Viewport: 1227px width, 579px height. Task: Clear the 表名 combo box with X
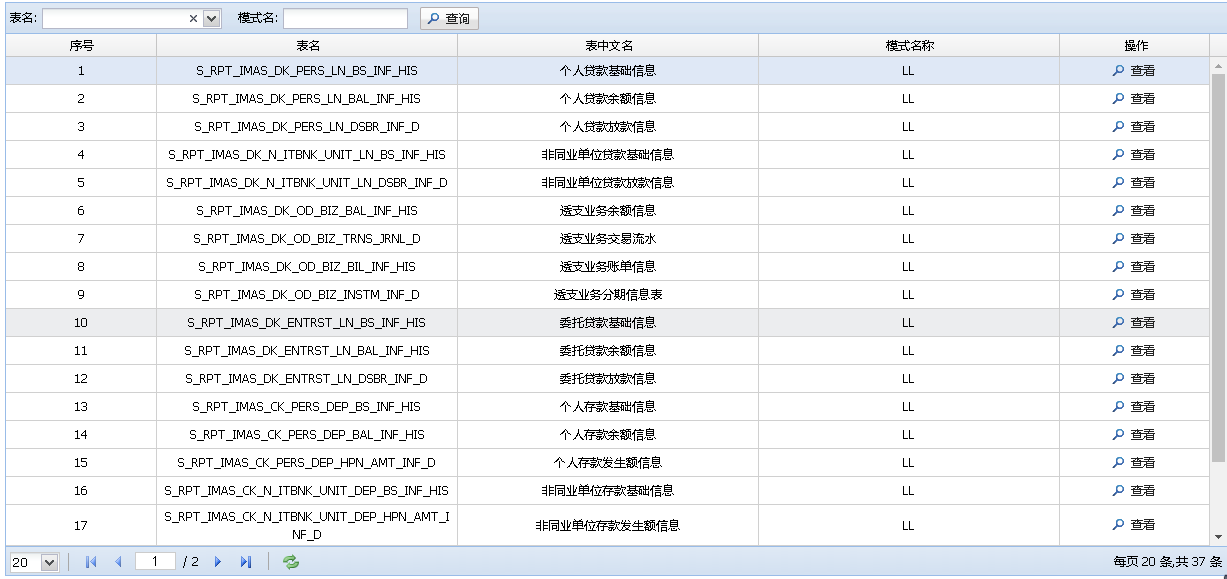point(194,19)
